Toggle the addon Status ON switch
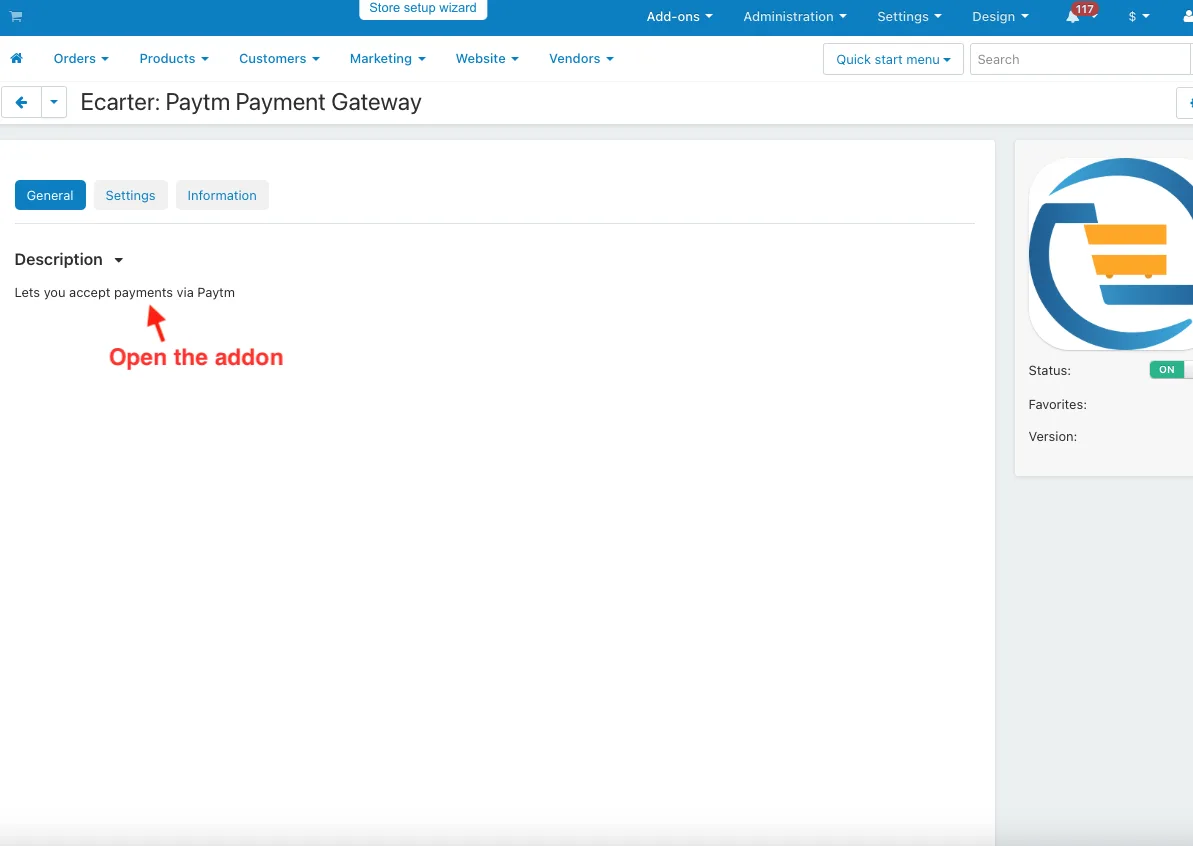 [1170, 370]
